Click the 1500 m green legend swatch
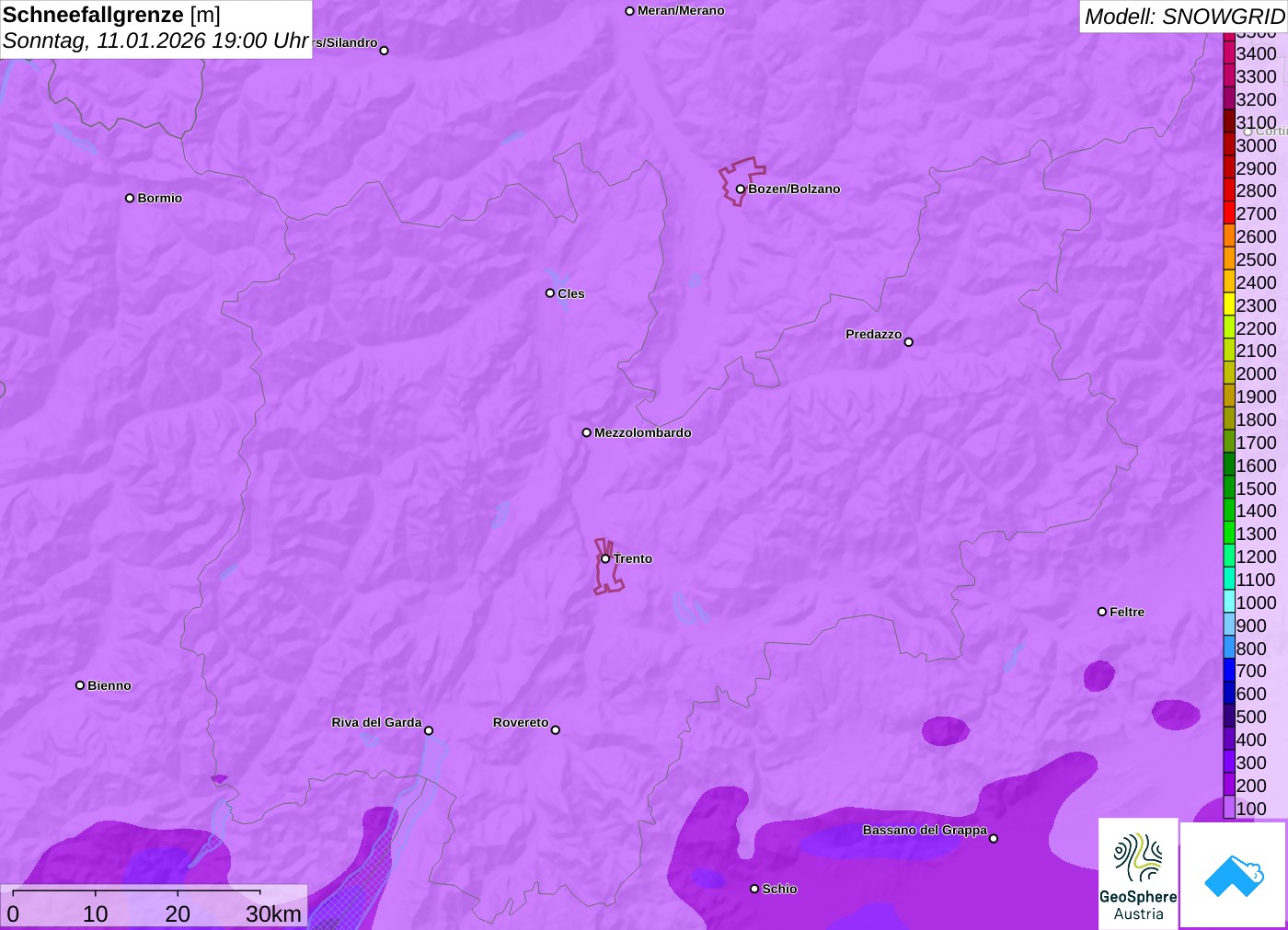The height and width of the screenshot is (930, 1288). (x=1229, y=488)
